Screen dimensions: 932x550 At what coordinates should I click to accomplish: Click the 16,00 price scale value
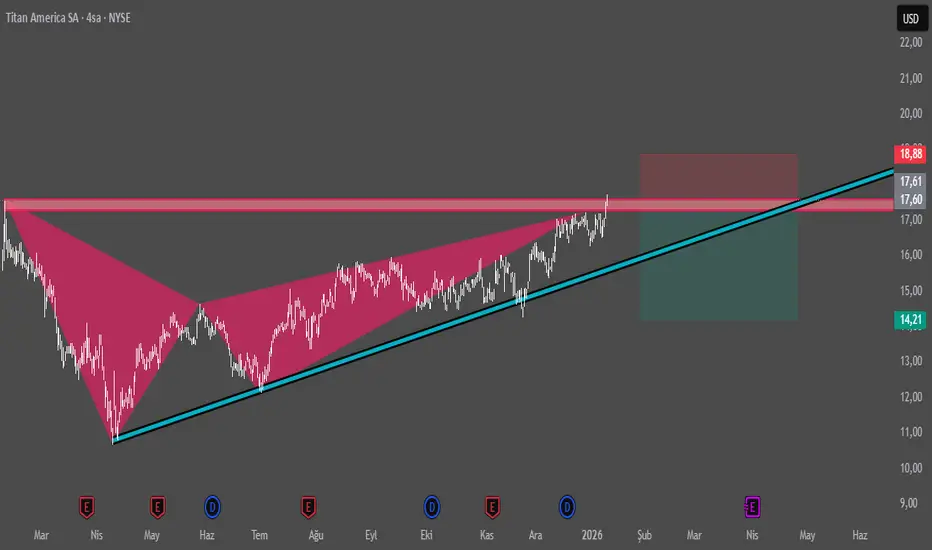point(911,254)
